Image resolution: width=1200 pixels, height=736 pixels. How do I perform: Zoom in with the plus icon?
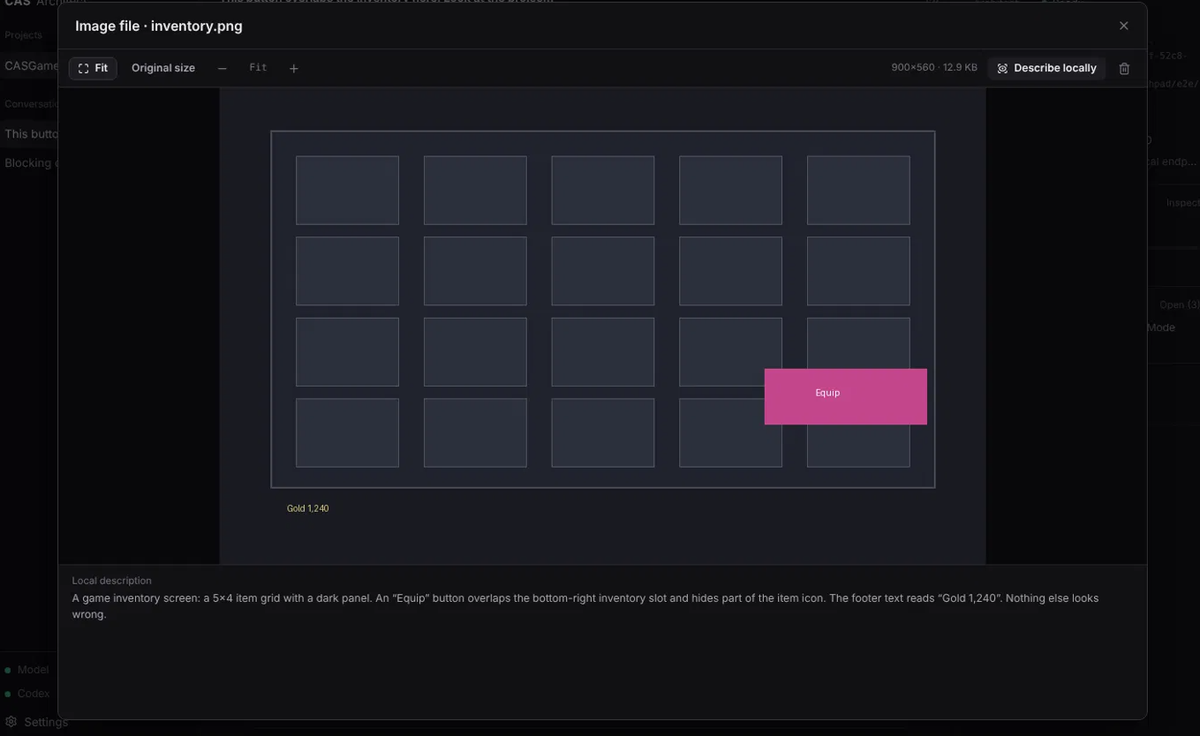click(x=293, y=68)
